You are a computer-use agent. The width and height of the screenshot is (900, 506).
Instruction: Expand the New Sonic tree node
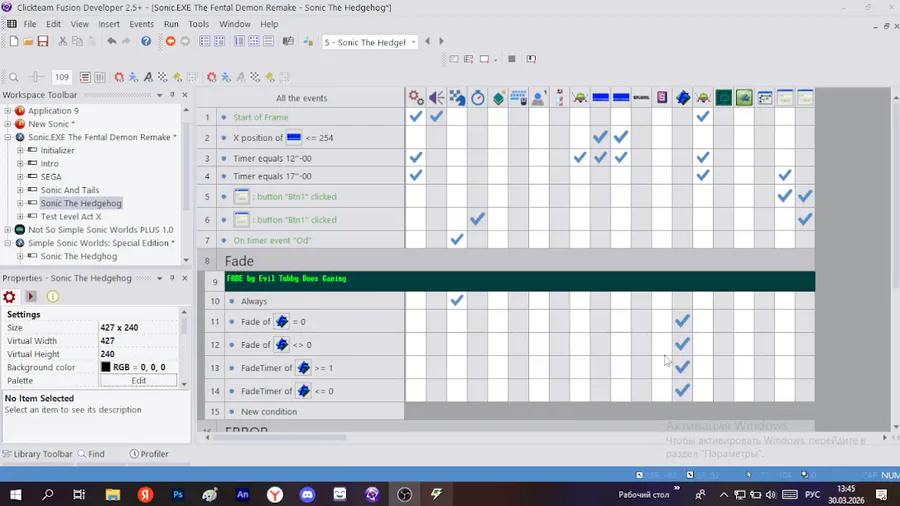pos(7,124)
